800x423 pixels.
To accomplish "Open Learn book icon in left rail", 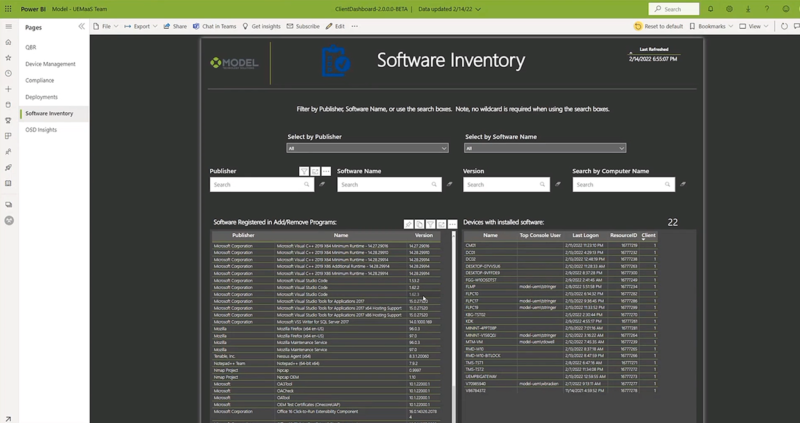I will click(8, 183).
